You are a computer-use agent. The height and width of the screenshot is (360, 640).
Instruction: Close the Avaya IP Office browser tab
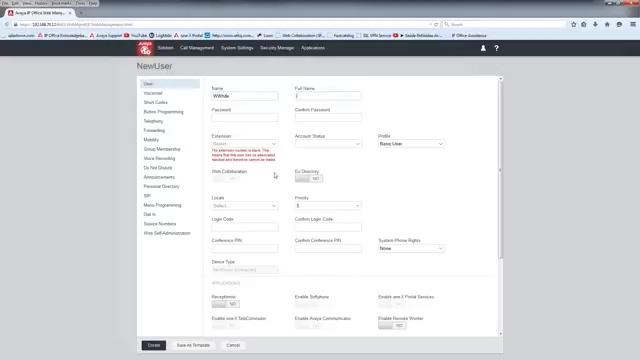coord(70,13)
